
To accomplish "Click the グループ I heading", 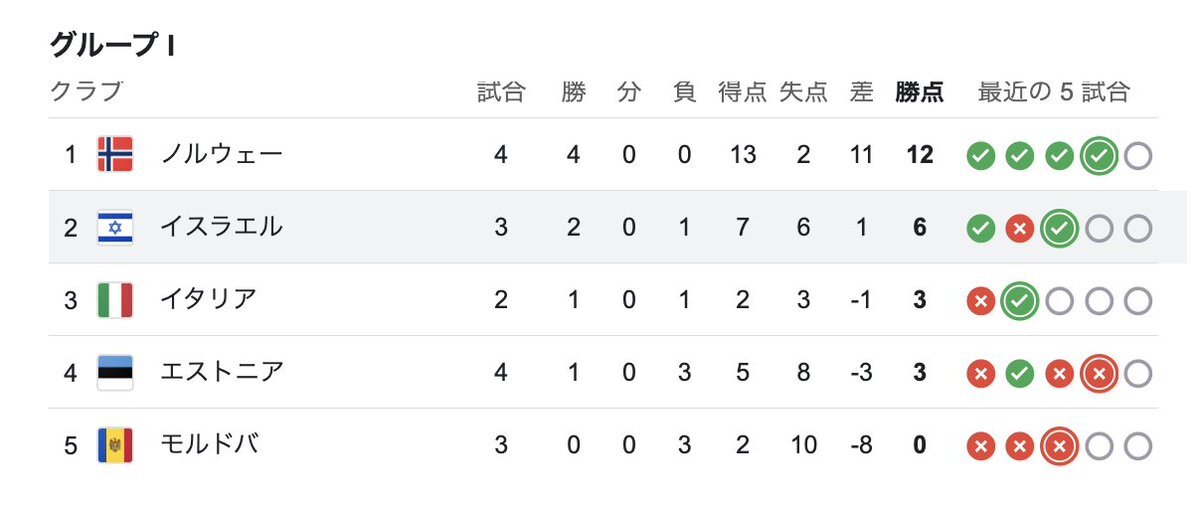I will (x=112, y=46).
